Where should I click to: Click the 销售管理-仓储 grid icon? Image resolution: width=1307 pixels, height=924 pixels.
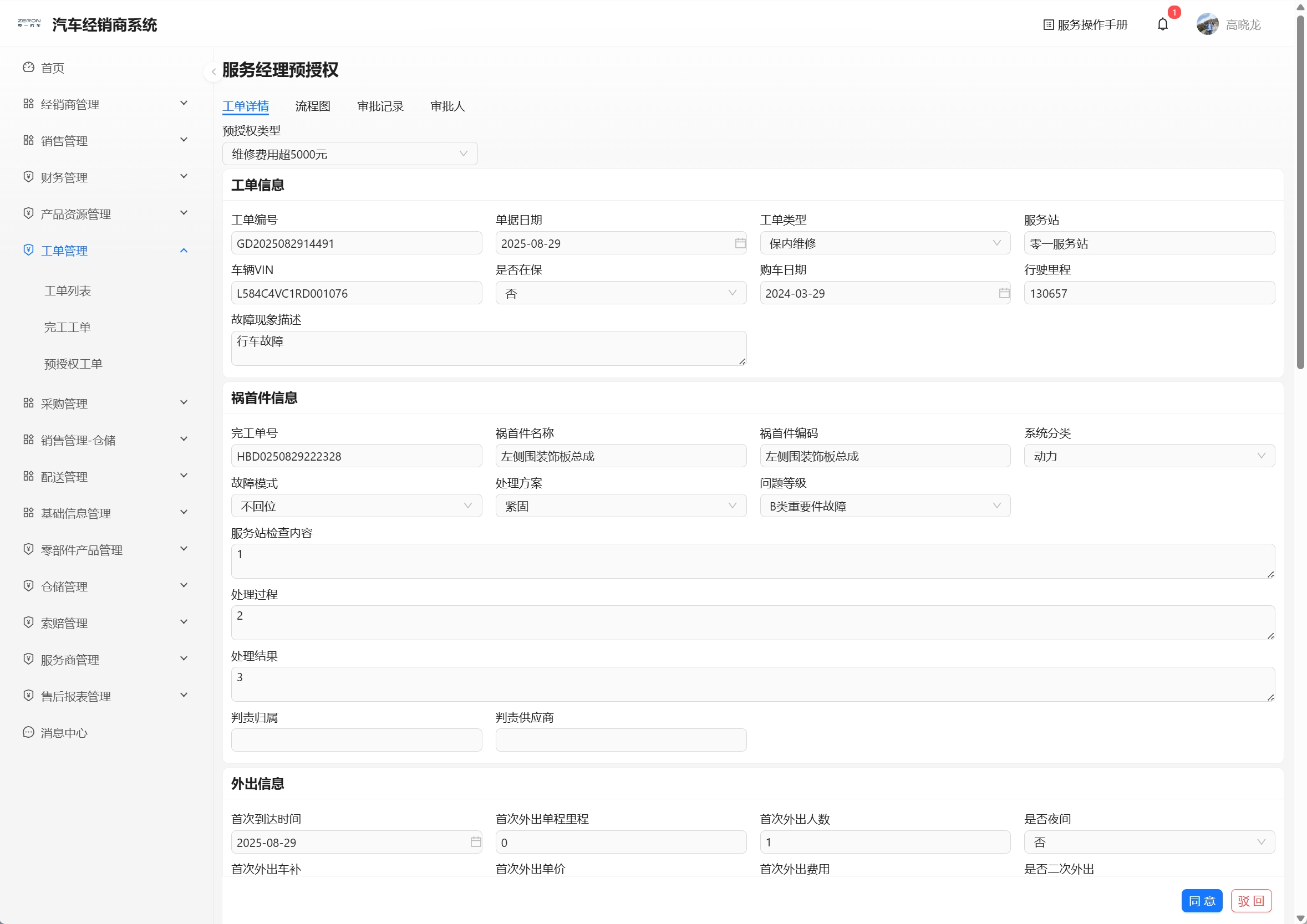point(28,439)
